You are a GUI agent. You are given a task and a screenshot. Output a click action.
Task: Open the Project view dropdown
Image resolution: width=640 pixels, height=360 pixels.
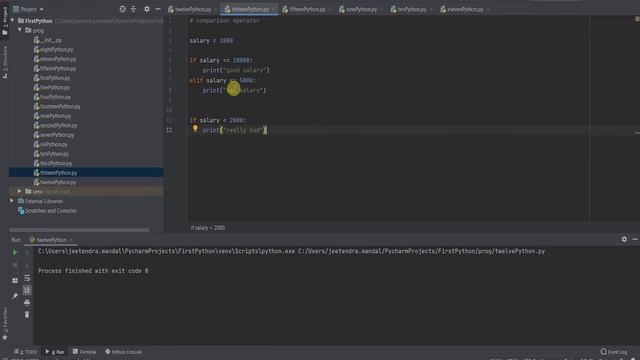tap(29, 9)
